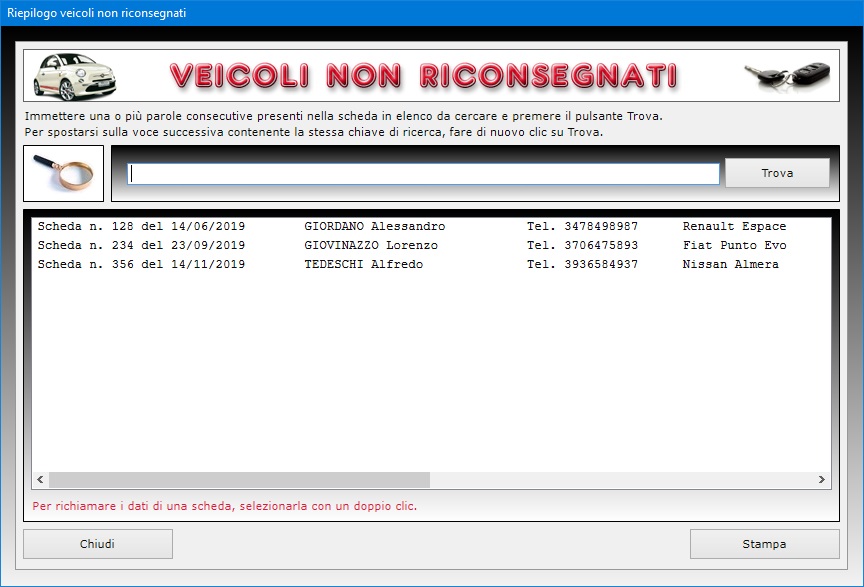
Task: Click the name GIOVINAZZO Lorenzo
Action: point(371,245)
